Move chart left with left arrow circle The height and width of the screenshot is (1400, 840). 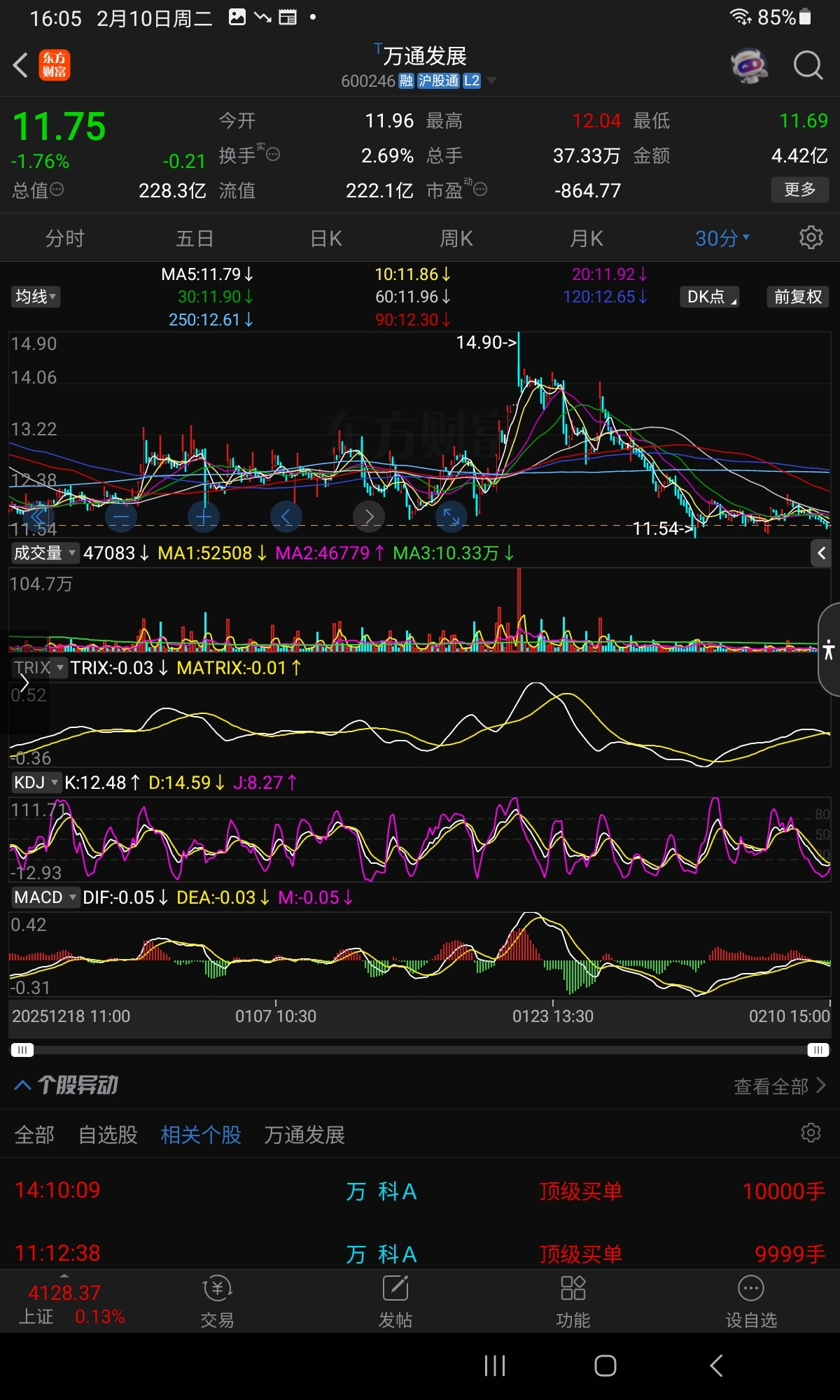(286, 517)
